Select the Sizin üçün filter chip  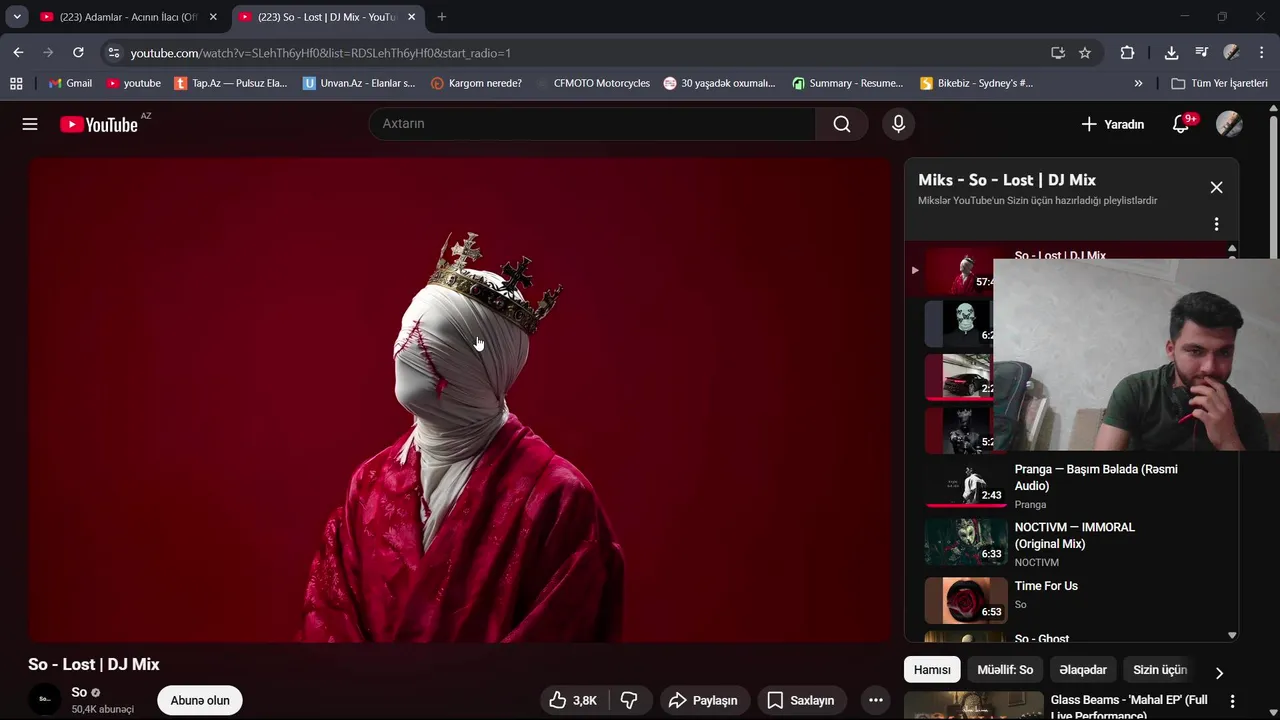pos(1160,670)
